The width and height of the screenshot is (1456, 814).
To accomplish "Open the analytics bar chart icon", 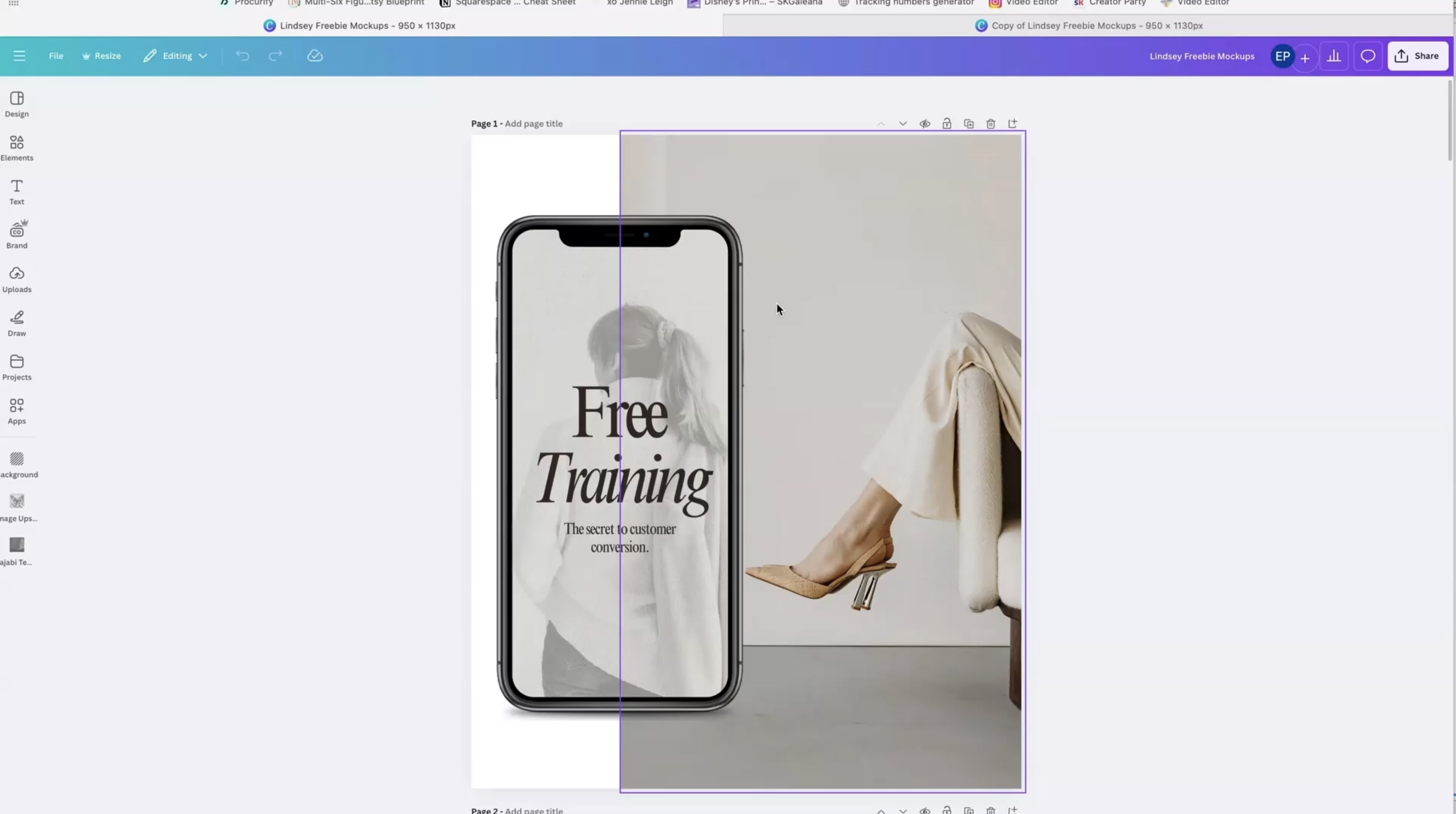I will [1334, 56].
